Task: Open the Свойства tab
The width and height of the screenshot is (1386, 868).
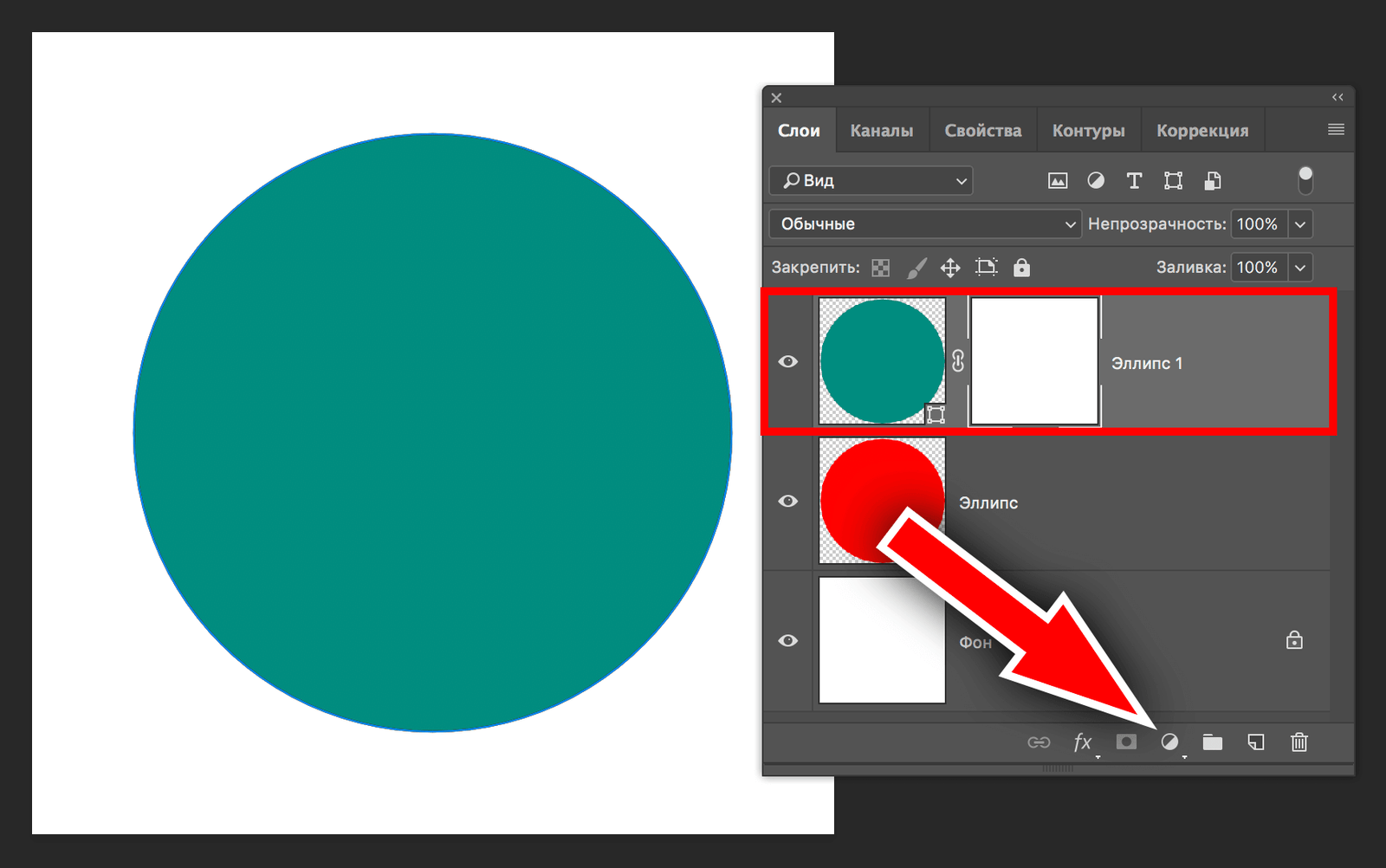Action: click(x=982, y=131)
